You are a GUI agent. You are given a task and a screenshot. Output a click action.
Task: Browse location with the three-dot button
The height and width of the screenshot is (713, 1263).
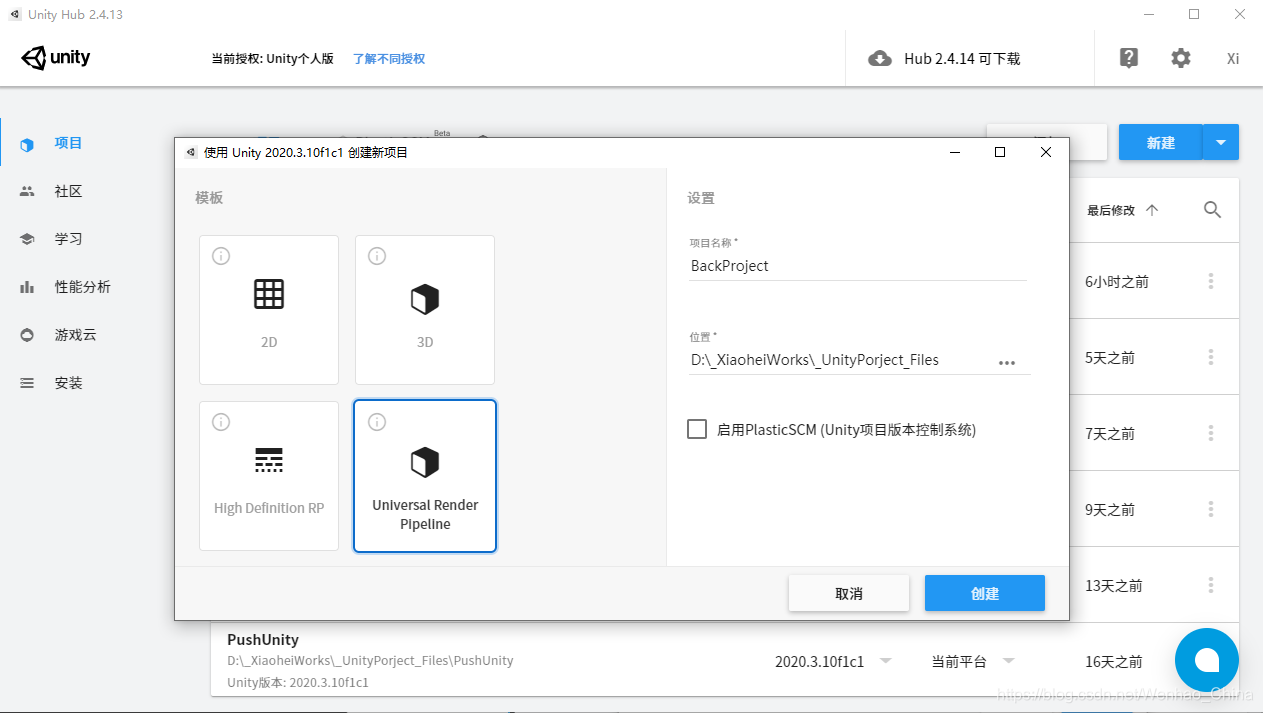[1007, 362]
